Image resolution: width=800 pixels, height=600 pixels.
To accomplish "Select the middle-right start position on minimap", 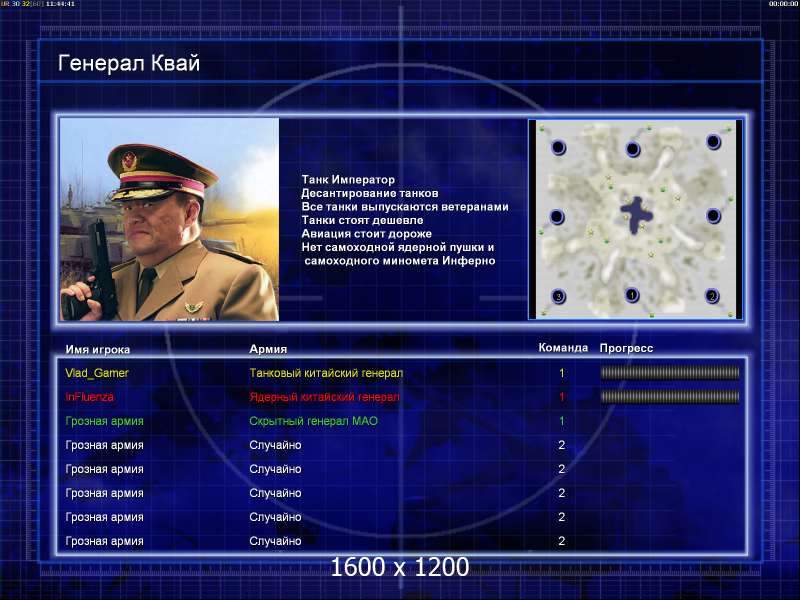I will pos(713,215).
